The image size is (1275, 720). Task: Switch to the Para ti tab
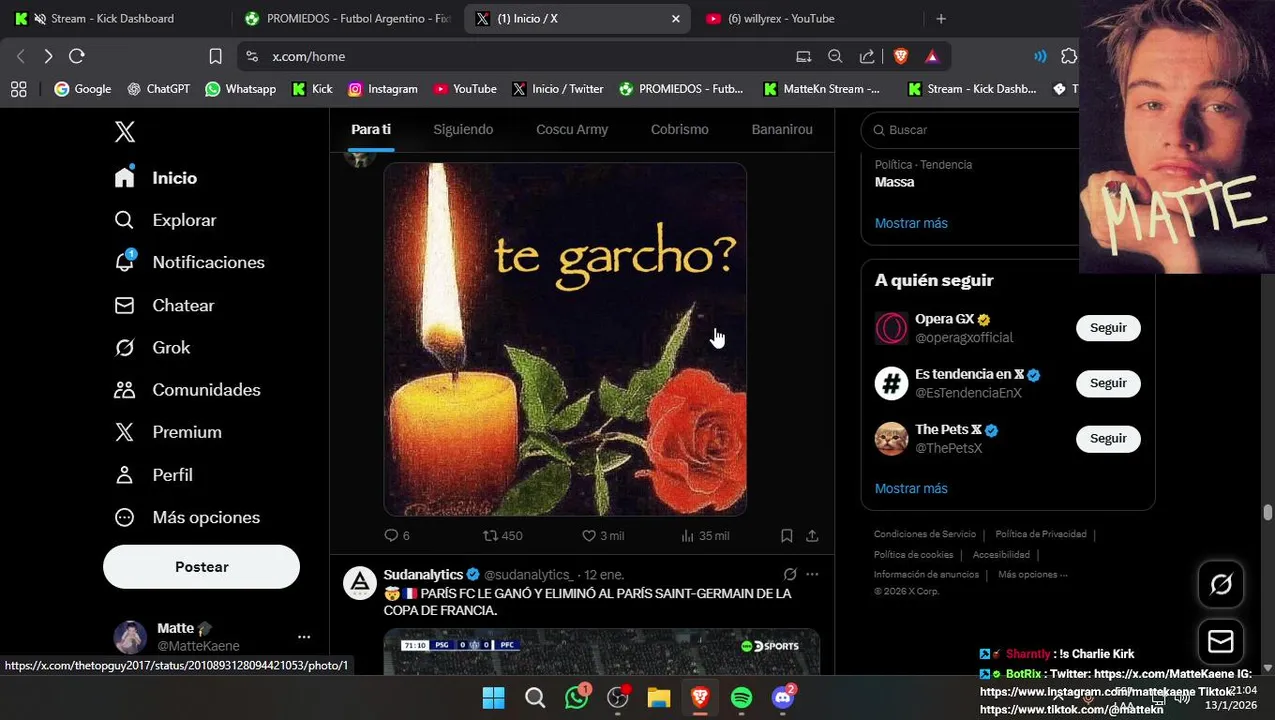(371, 130)
